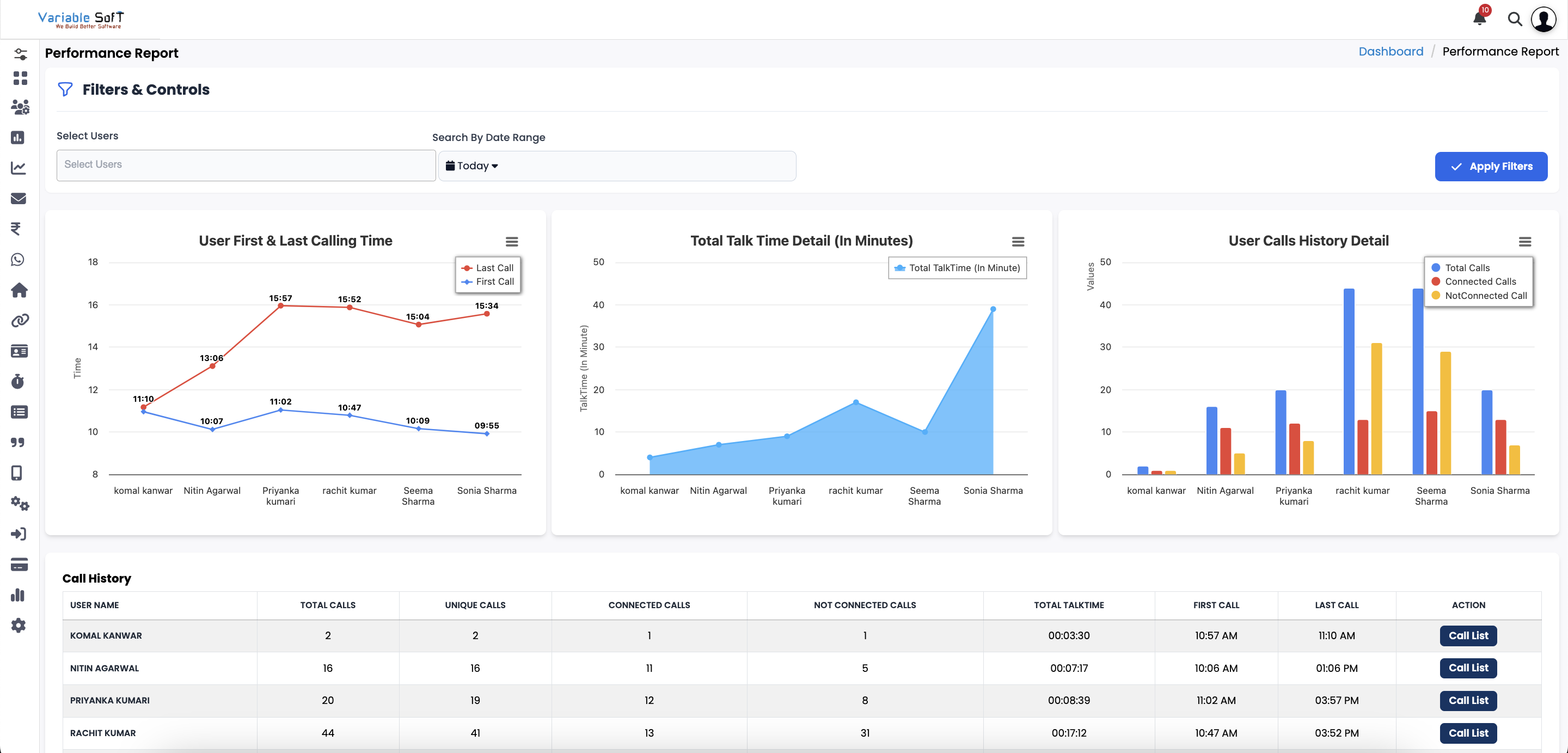1568x753 pixels.
Task: Open the WhatsApp messaging panel
Action: pos(19,259)
